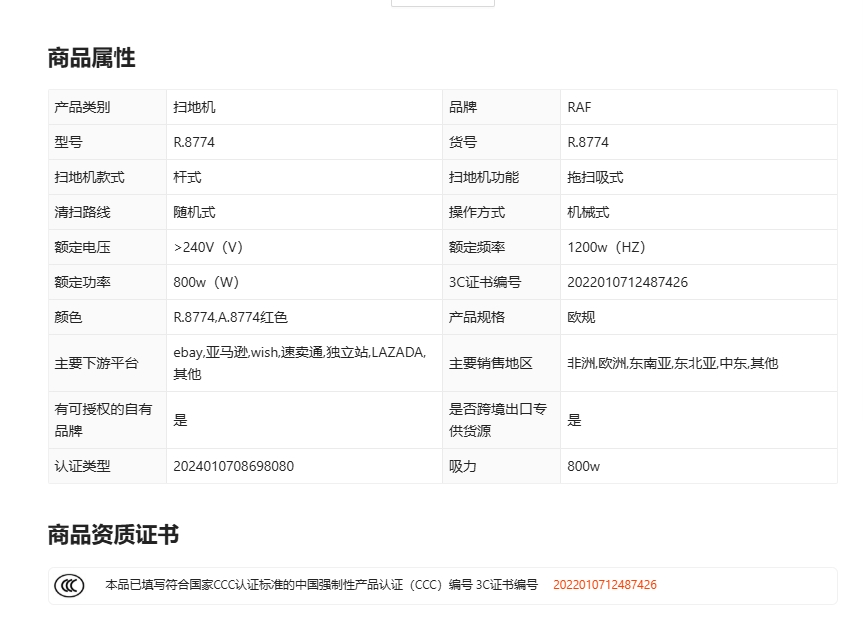Select the 认证类型 value 2024010708698080

pyautogui.click(x=233, y=466)
